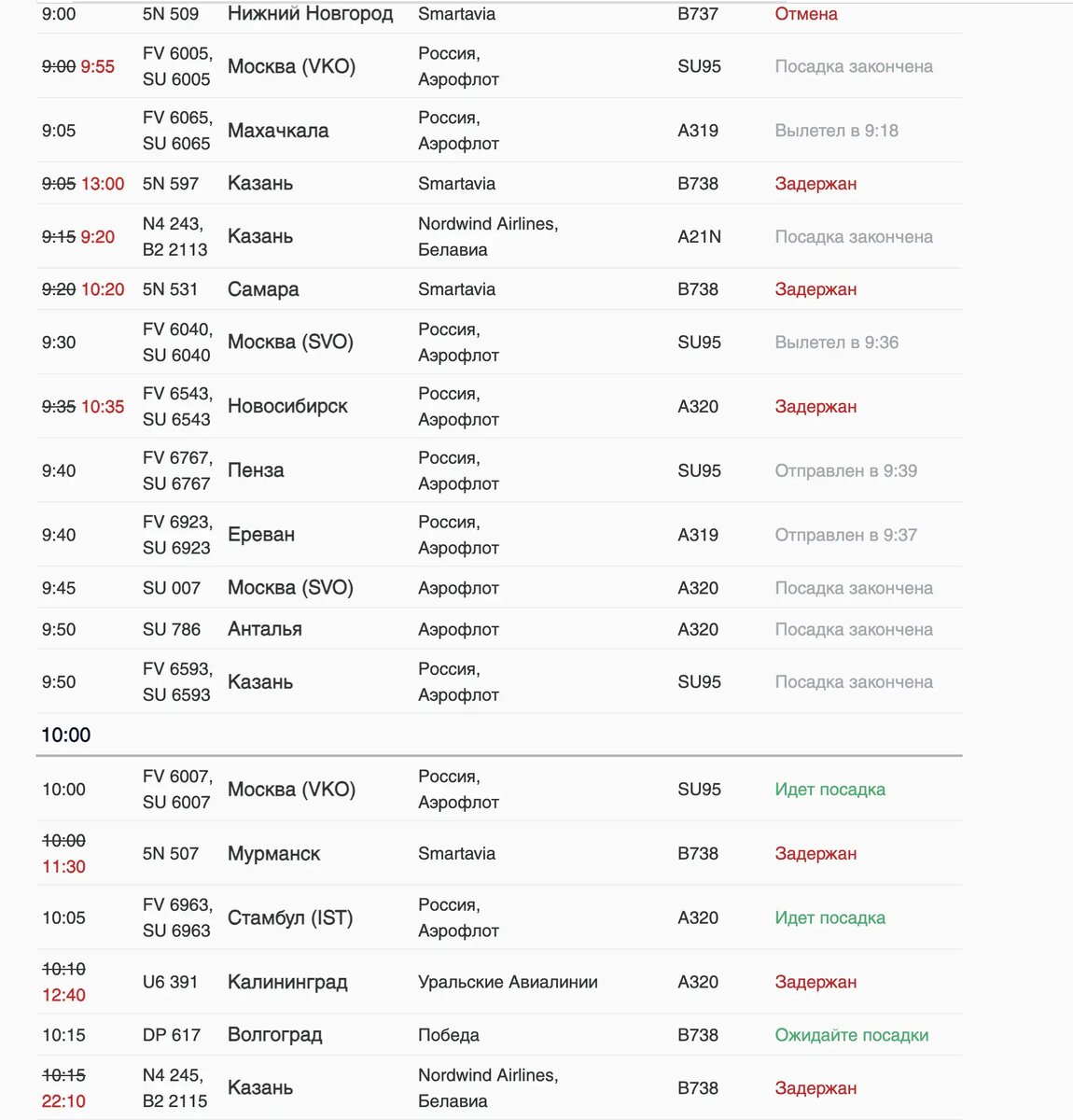Open the Казань flight N4 245 delayed to 22:10
Viewport: 1073px width, 1120px height.
coord(499,1088)
